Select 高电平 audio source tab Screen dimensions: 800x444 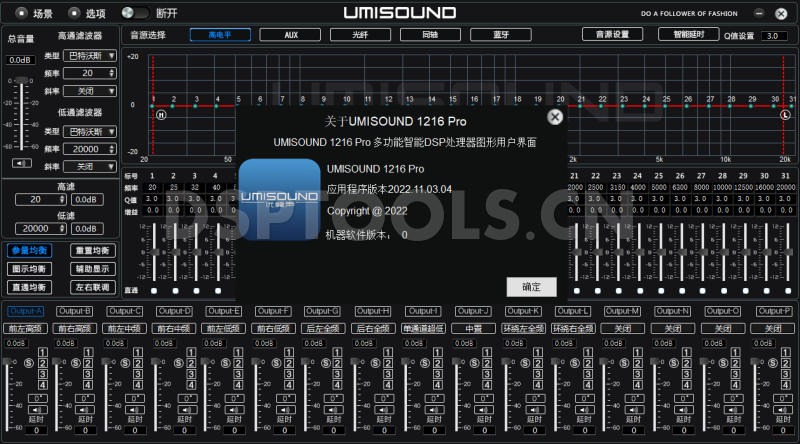pyautogui.click(x=220, y=35)
